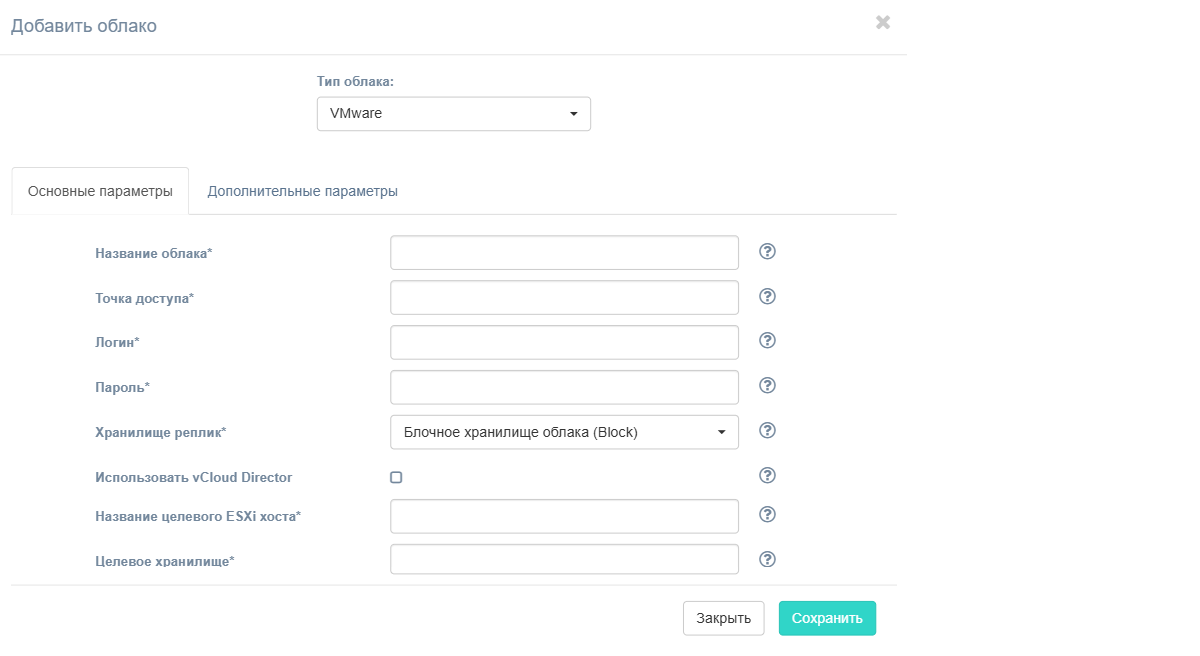Open the Тип облака dropdown showing VMware
This screenshot has width=1200, height=656.
point(453,114)
